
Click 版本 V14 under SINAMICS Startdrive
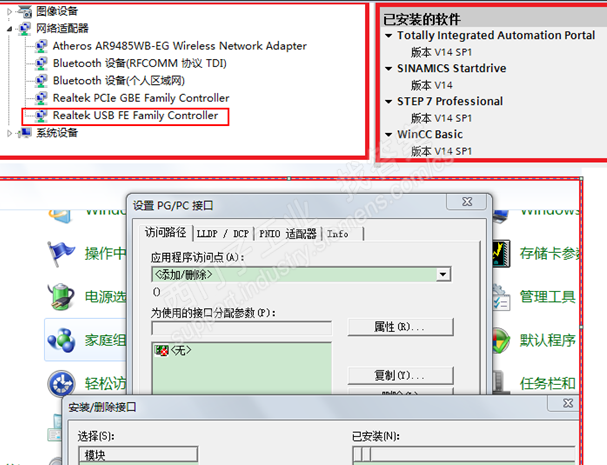[432, 85]
